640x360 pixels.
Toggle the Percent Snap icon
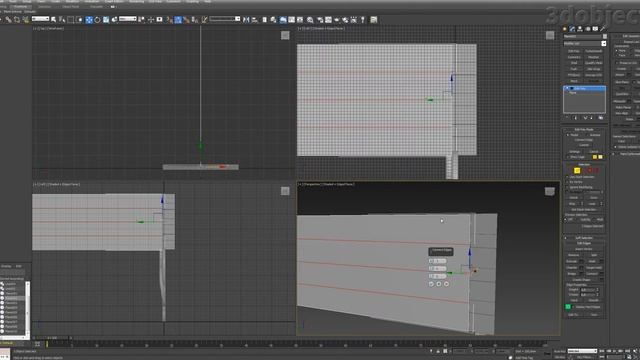[187, 20]
